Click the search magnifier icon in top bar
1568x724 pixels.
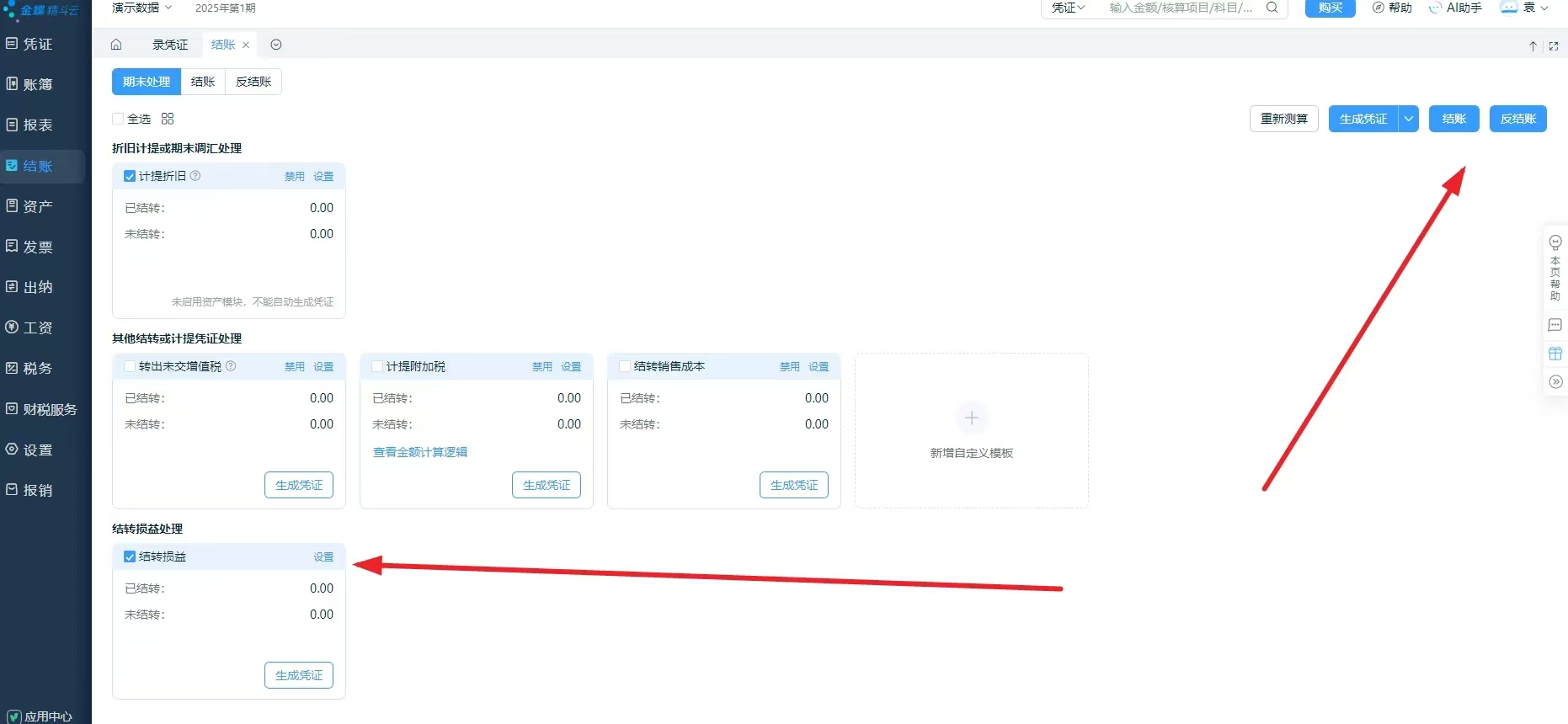click(x=1272, y=8)
